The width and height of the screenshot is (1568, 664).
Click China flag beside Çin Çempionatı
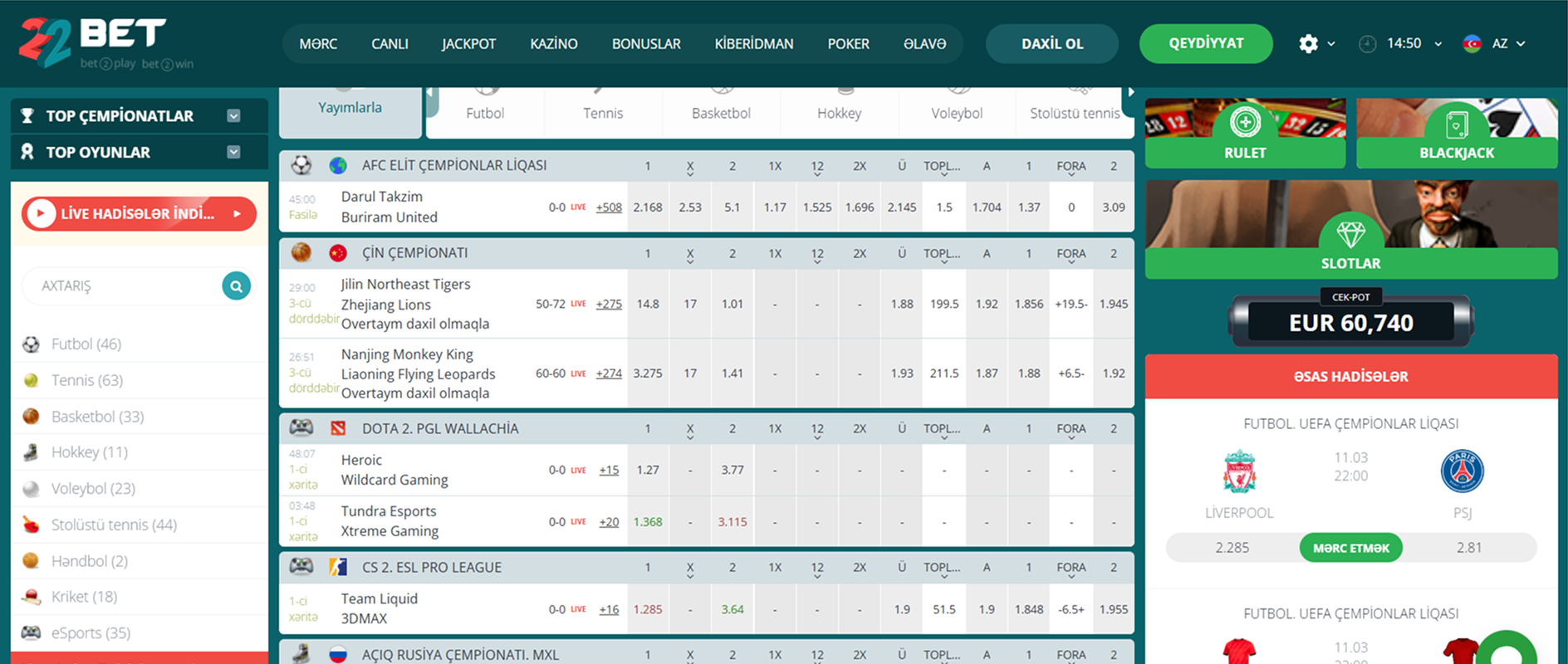[x=338, y=253]
